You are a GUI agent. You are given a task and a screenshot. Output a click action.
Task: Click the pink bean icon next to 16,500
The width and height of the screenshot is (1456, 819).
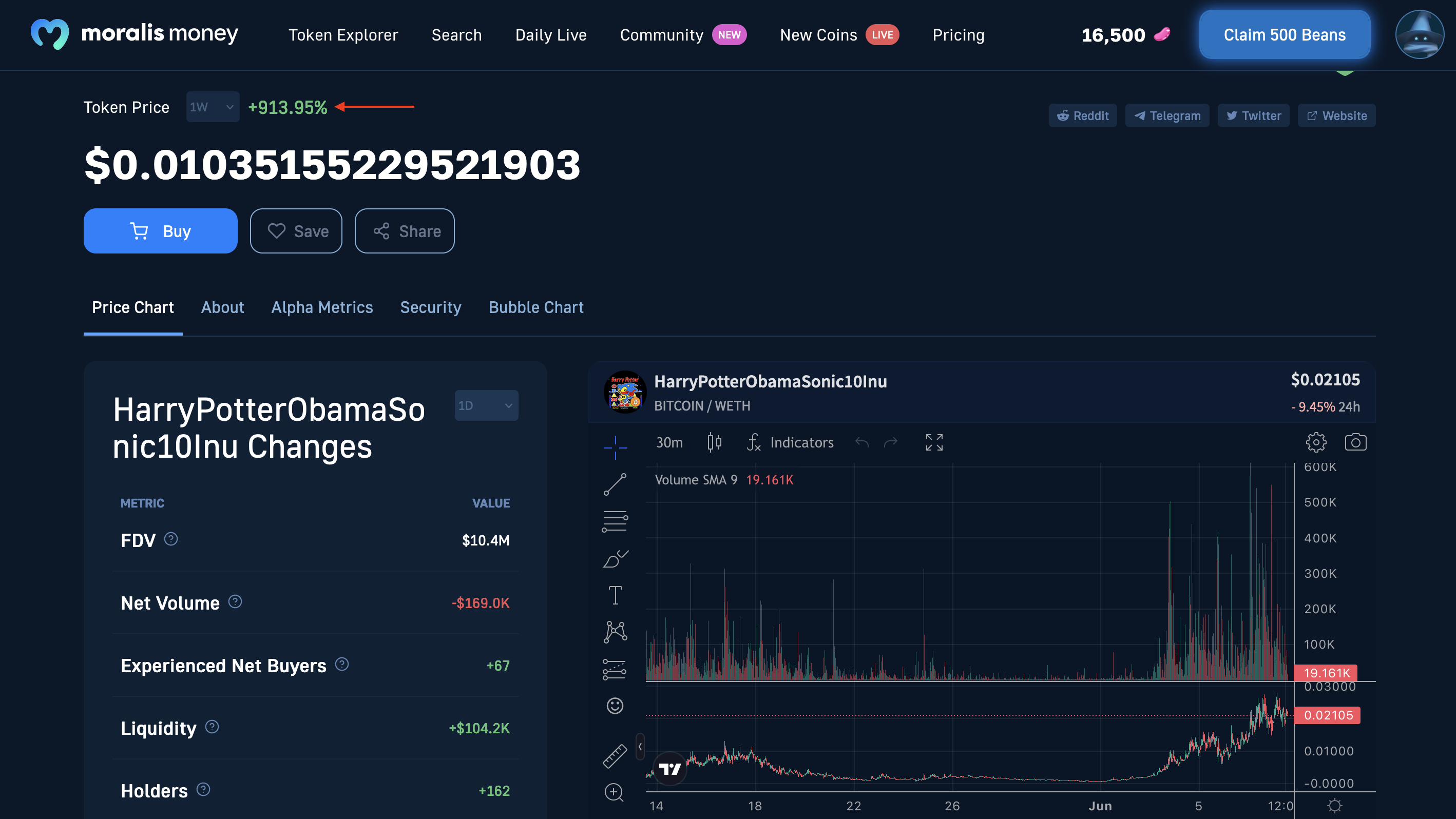click(1162, 34)
